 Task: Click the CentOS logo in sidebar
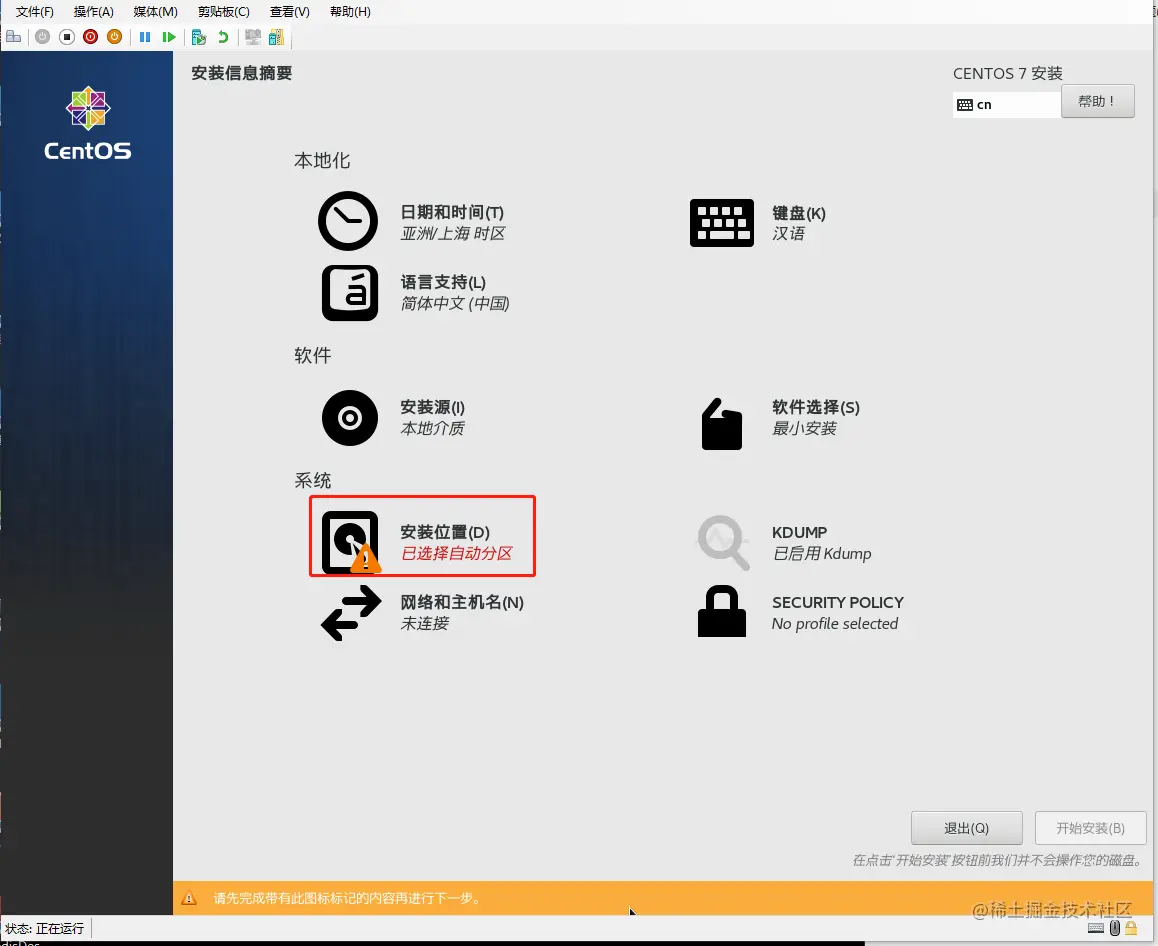click(88, 123)
